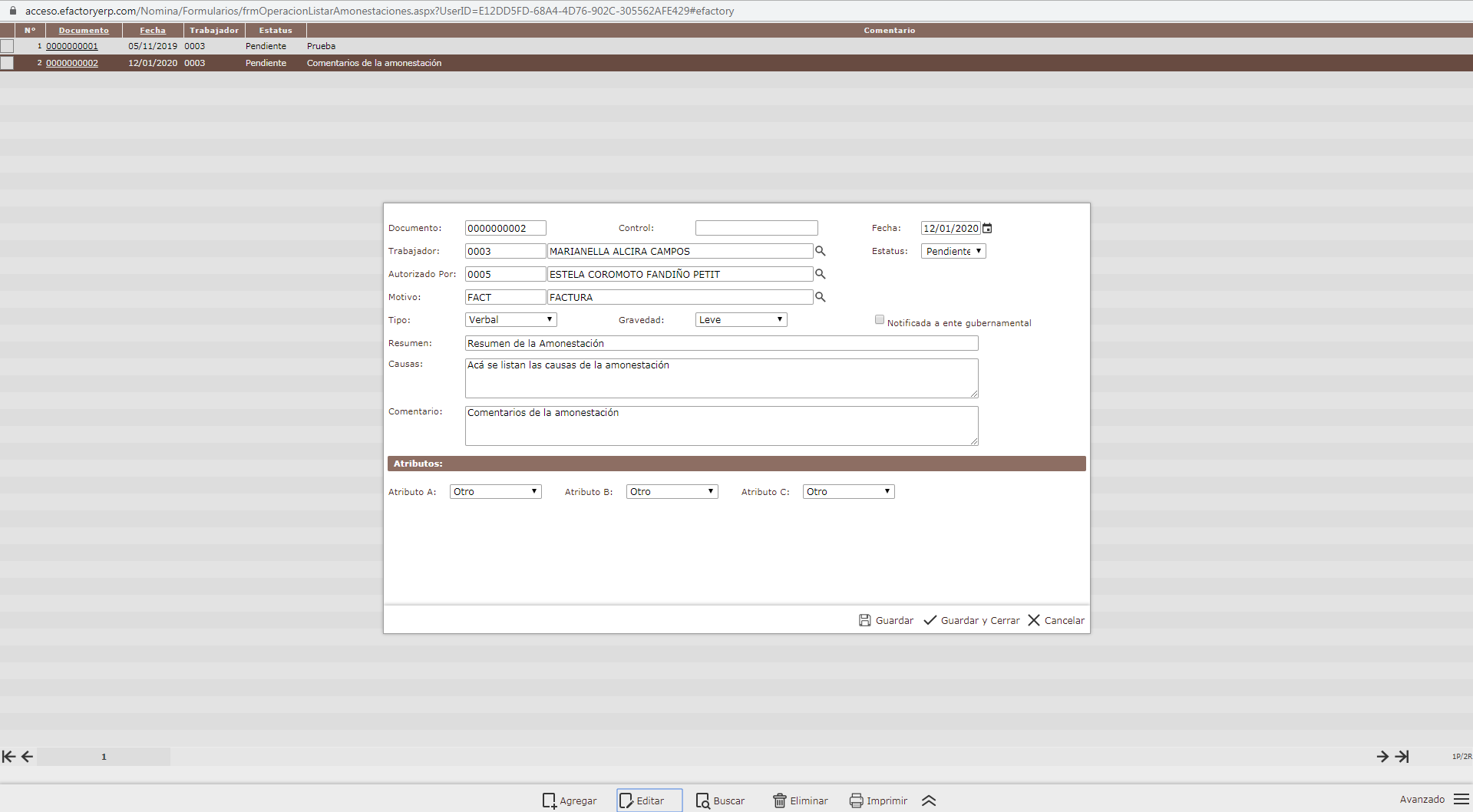Search worker with Trabajador magnifier icon
1473x812 pixels.
click(820, 251)
